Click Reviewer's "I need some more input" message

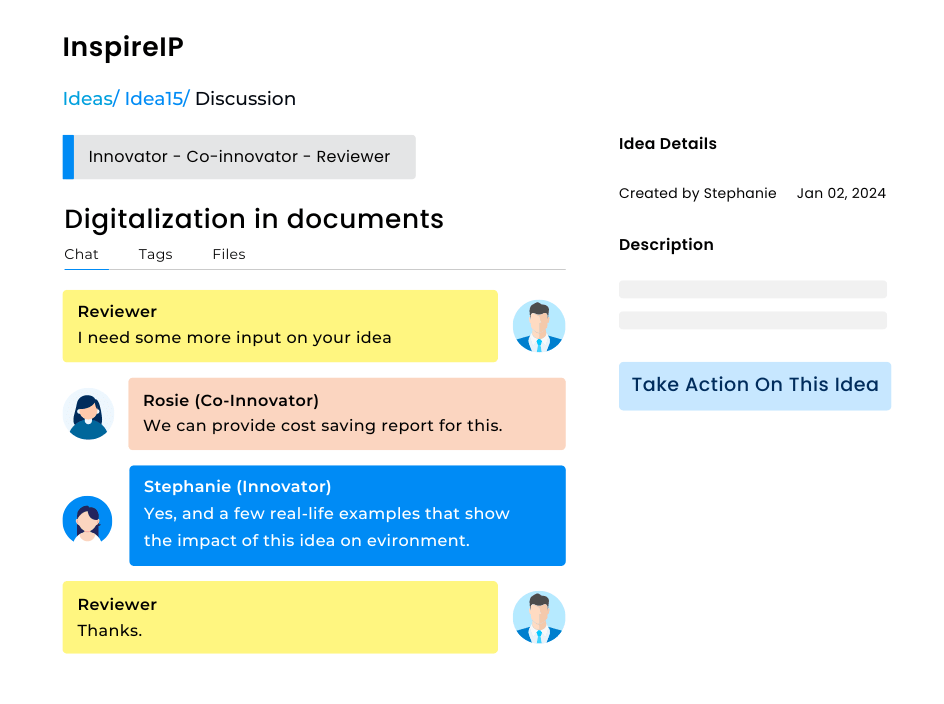tap(280, 326)
